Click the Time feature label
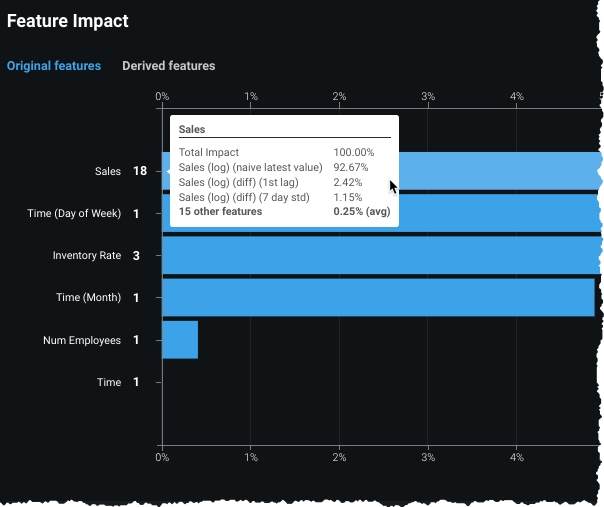 point(108,381)
